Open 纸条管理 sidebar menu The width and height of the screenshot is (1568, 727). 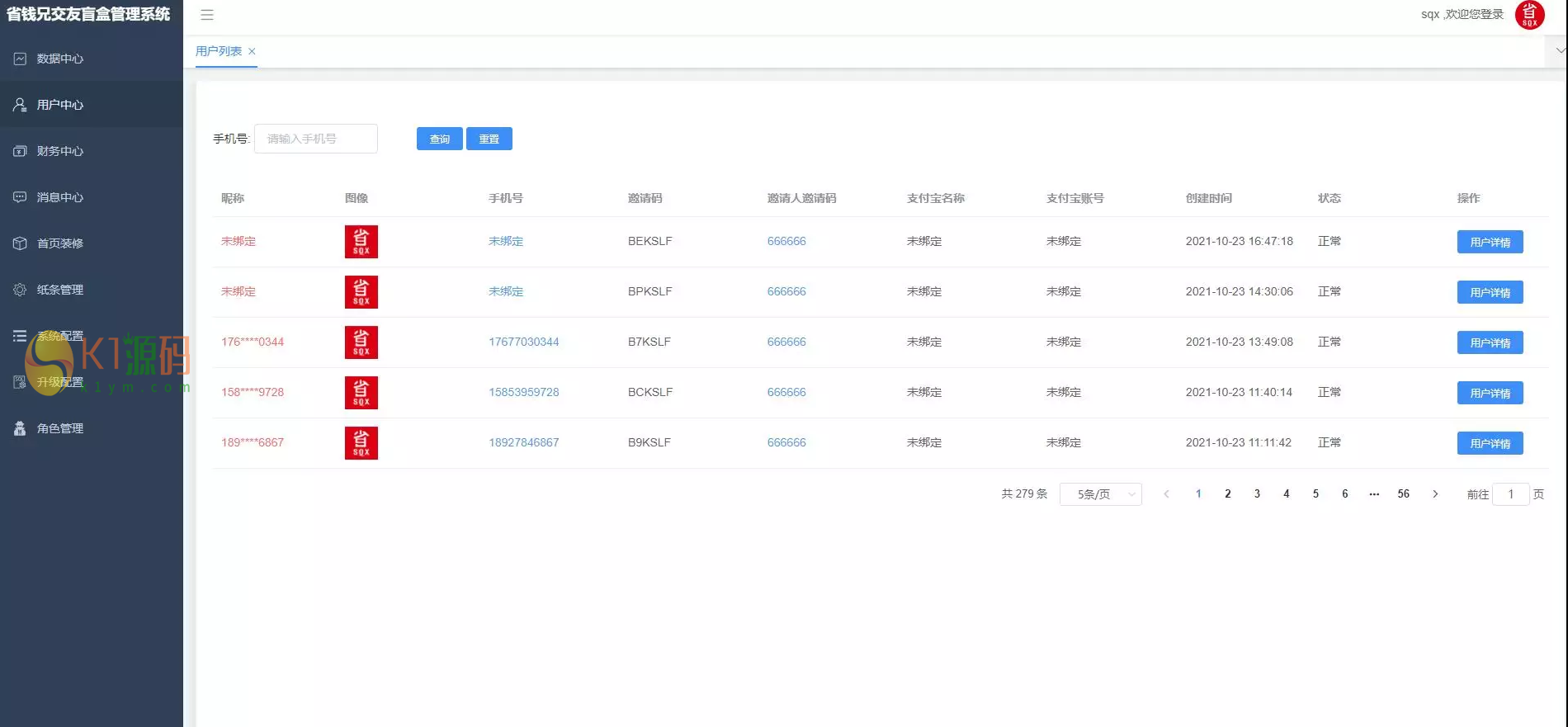(59, 290)
